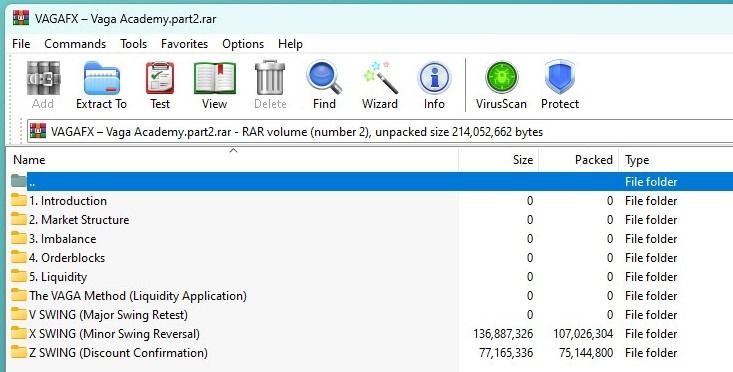Click the '5. Liquidity' folder name
The width and height of the screenshot is (733, 372).
click(58, 277)
